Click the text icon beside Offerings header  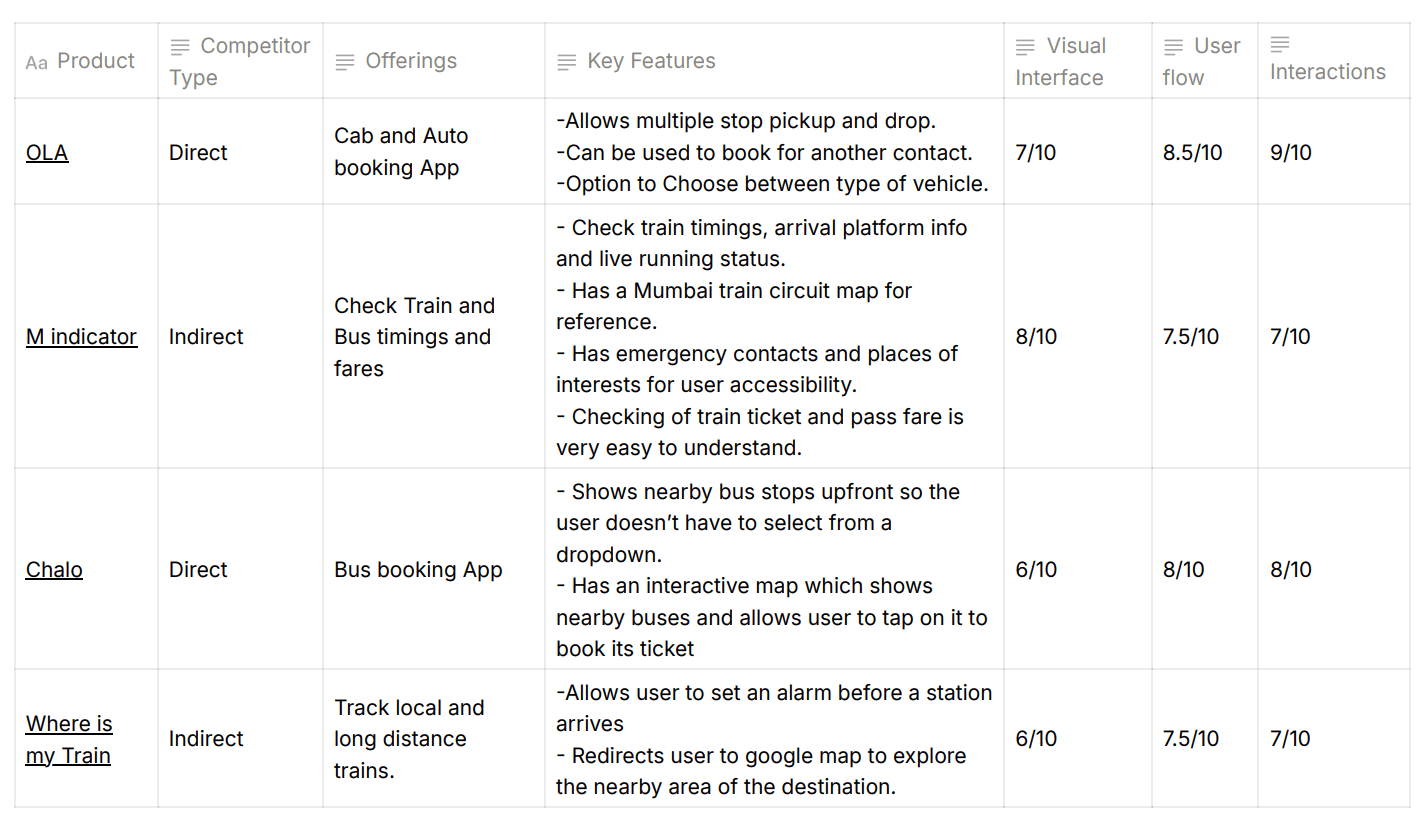coord(345,62)
